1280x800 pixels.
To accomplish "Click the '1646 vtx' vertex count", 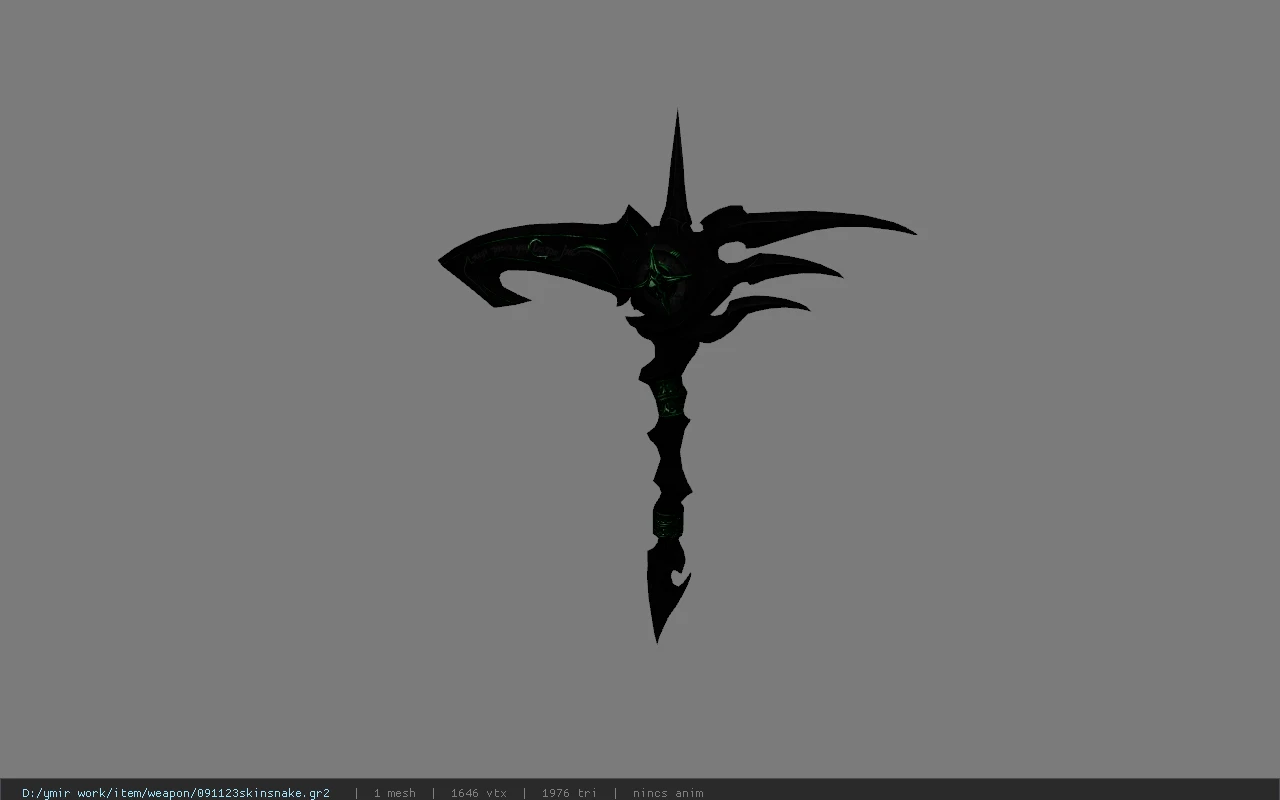I will point(478,793).
